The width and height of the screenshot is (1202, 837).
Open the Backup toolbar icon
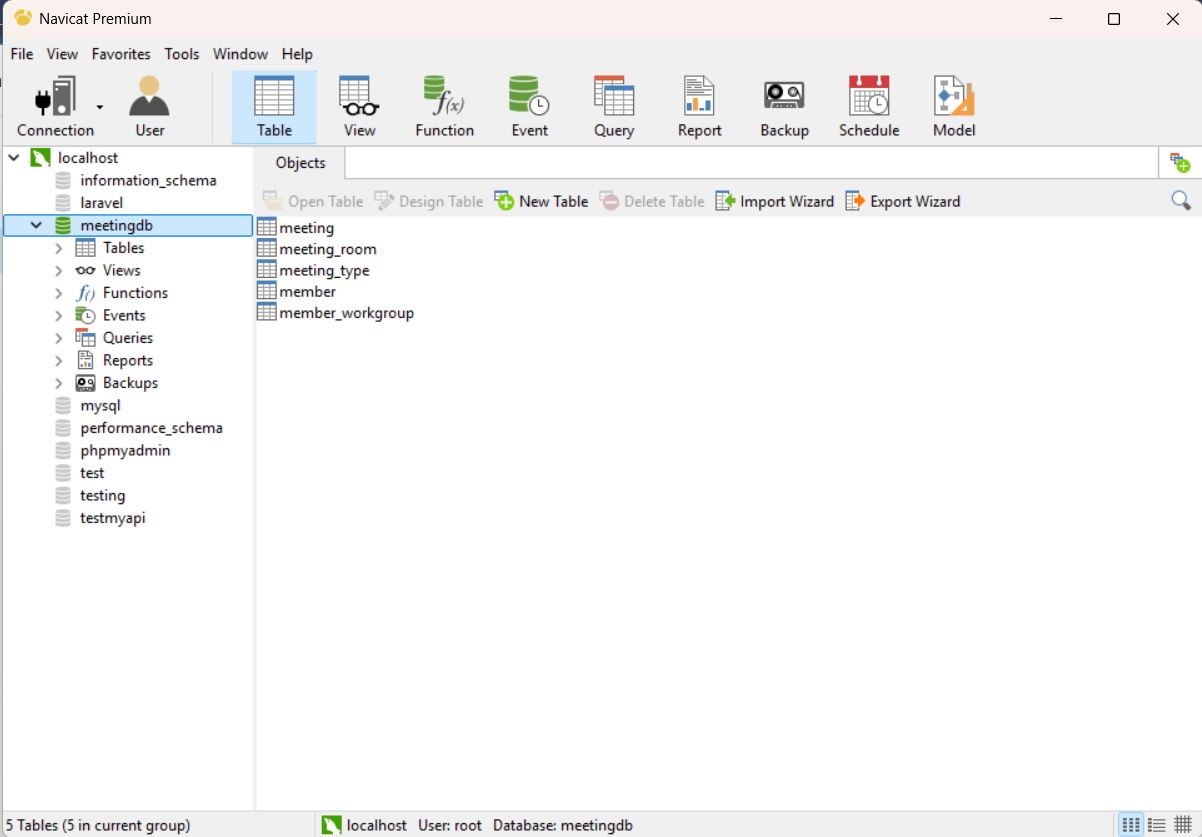point(784,107)
